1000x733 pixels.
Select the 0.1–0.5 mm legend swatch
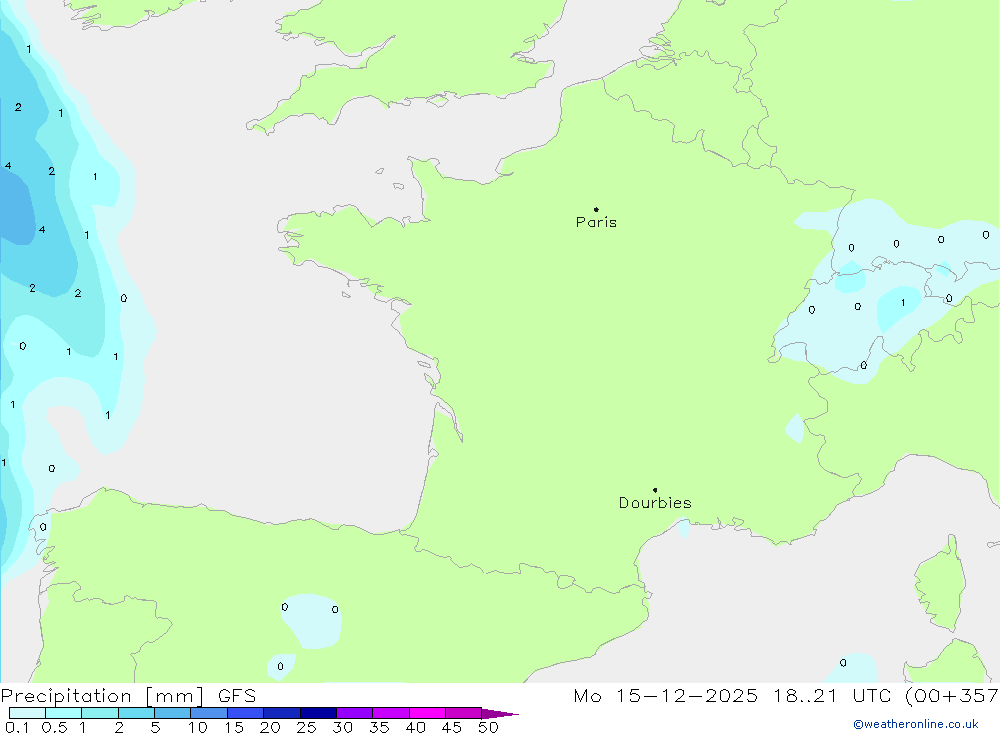point(27,713)
